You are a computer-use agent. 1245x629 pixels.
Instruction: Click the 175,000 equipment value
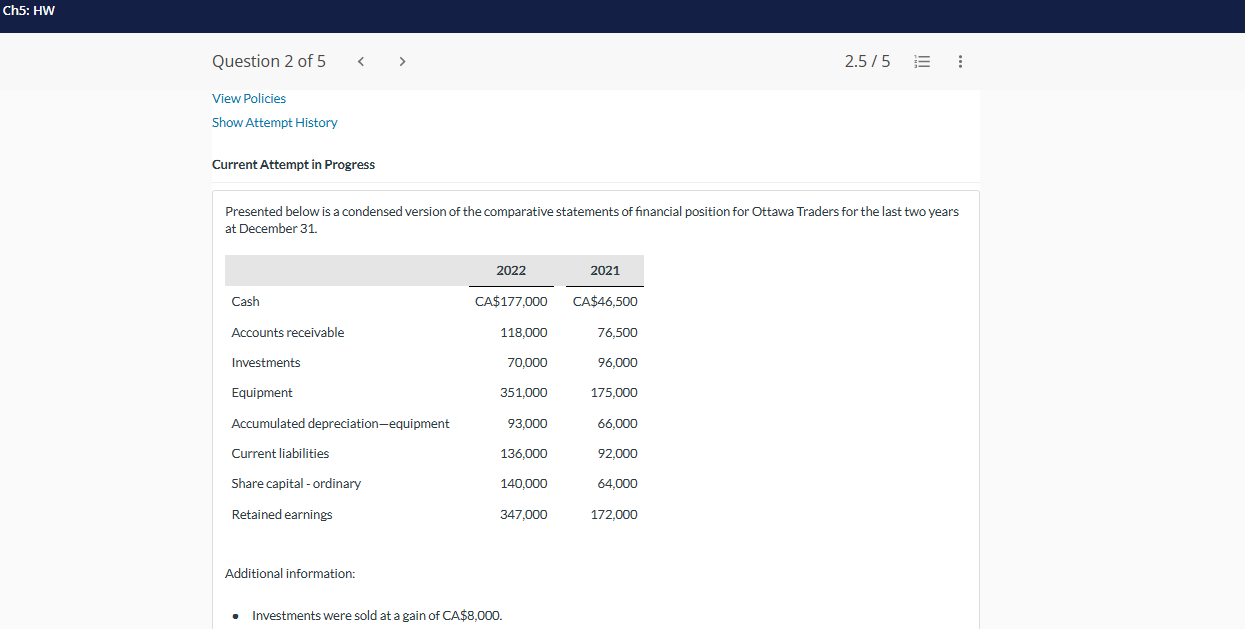[614, 392]
